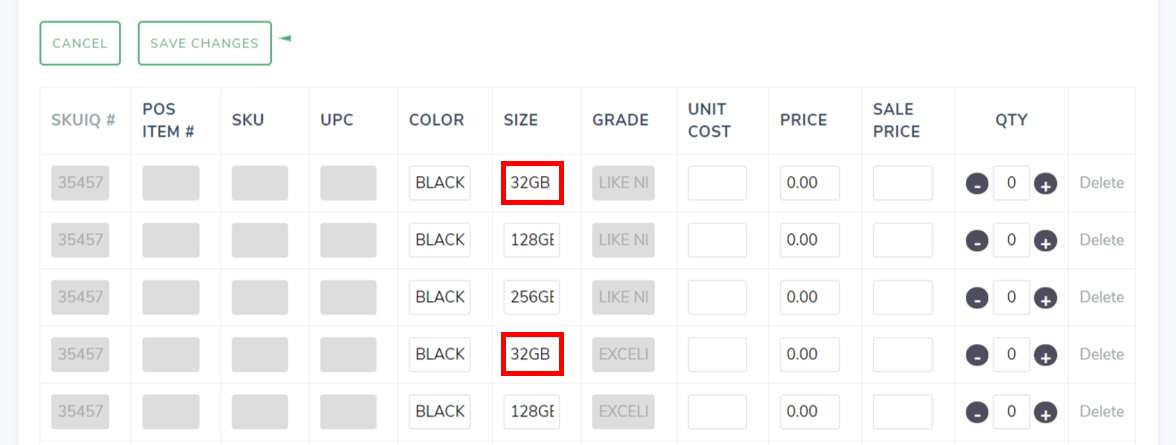Increase quantity for the 128GB Like New row
This screenshot has width=1176, height=445.
(x=1045, y=241)
